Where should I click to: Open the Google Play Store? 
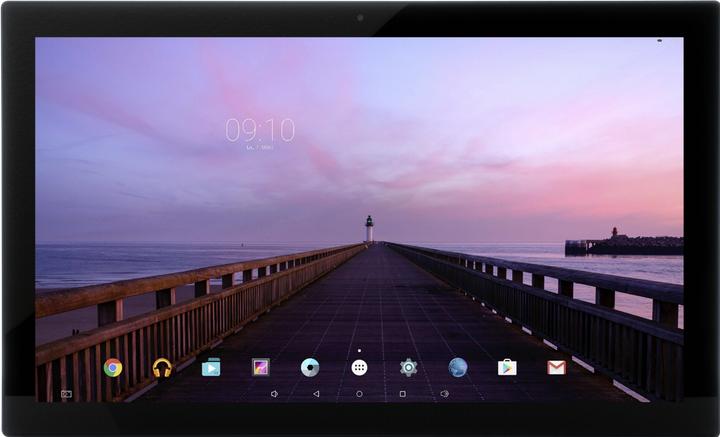507,367
